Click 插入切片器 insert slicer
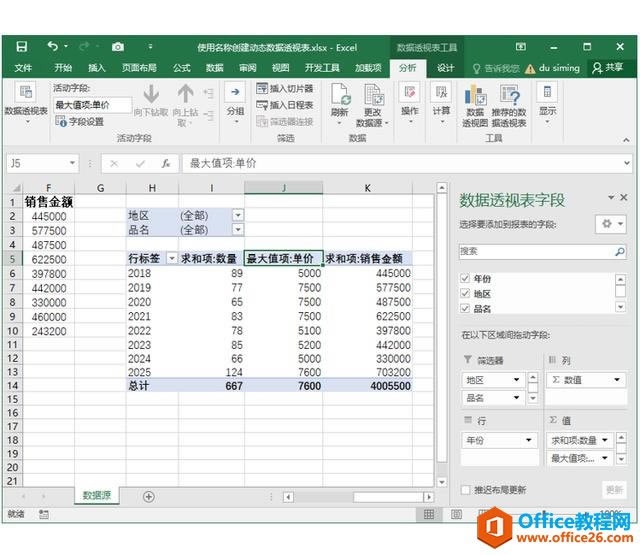This screenshot has width=640, height=555. (x=285, y=88)
